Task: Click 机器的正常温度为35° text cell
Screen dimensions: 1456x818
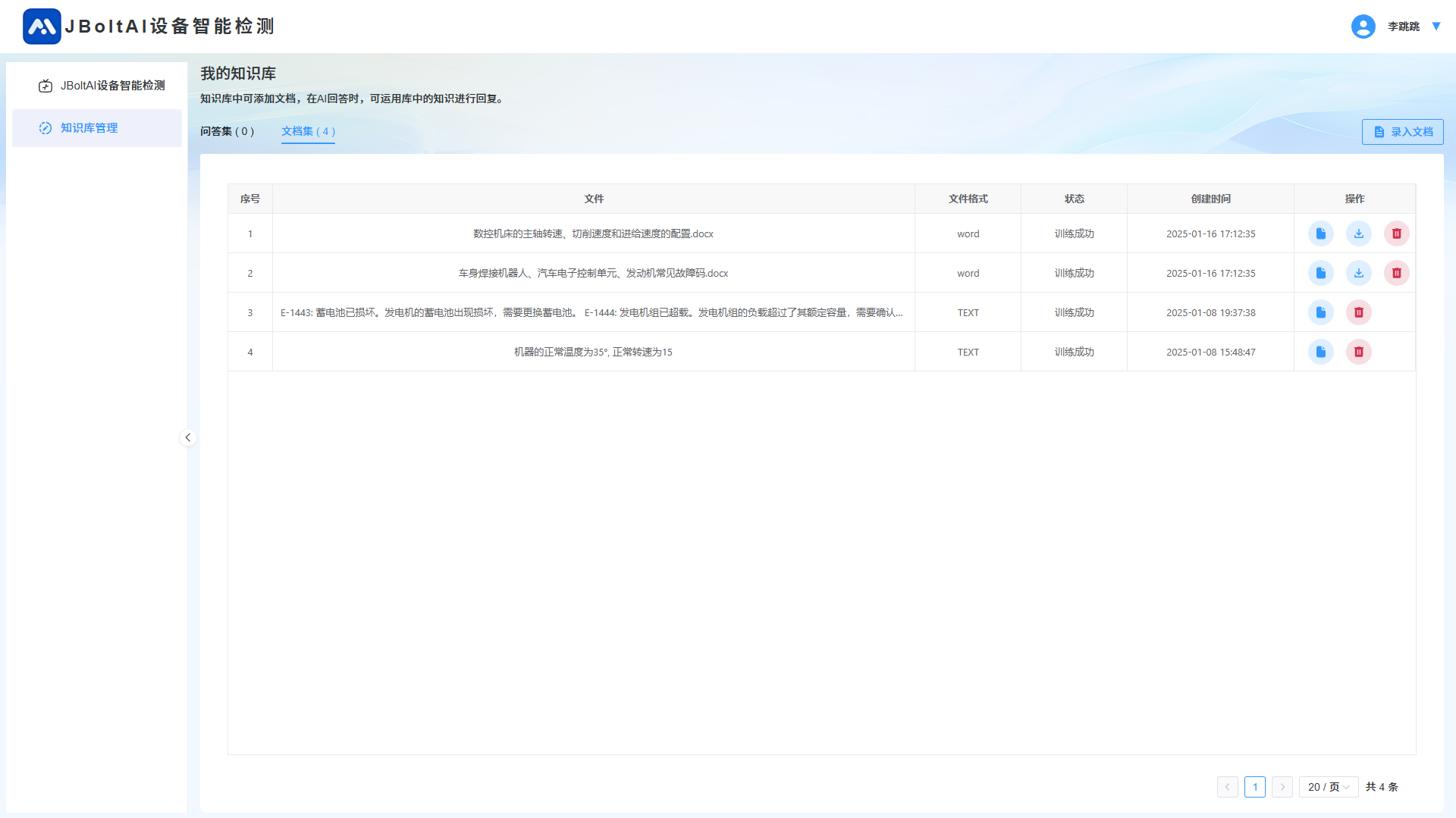Action: click(593, 352)
